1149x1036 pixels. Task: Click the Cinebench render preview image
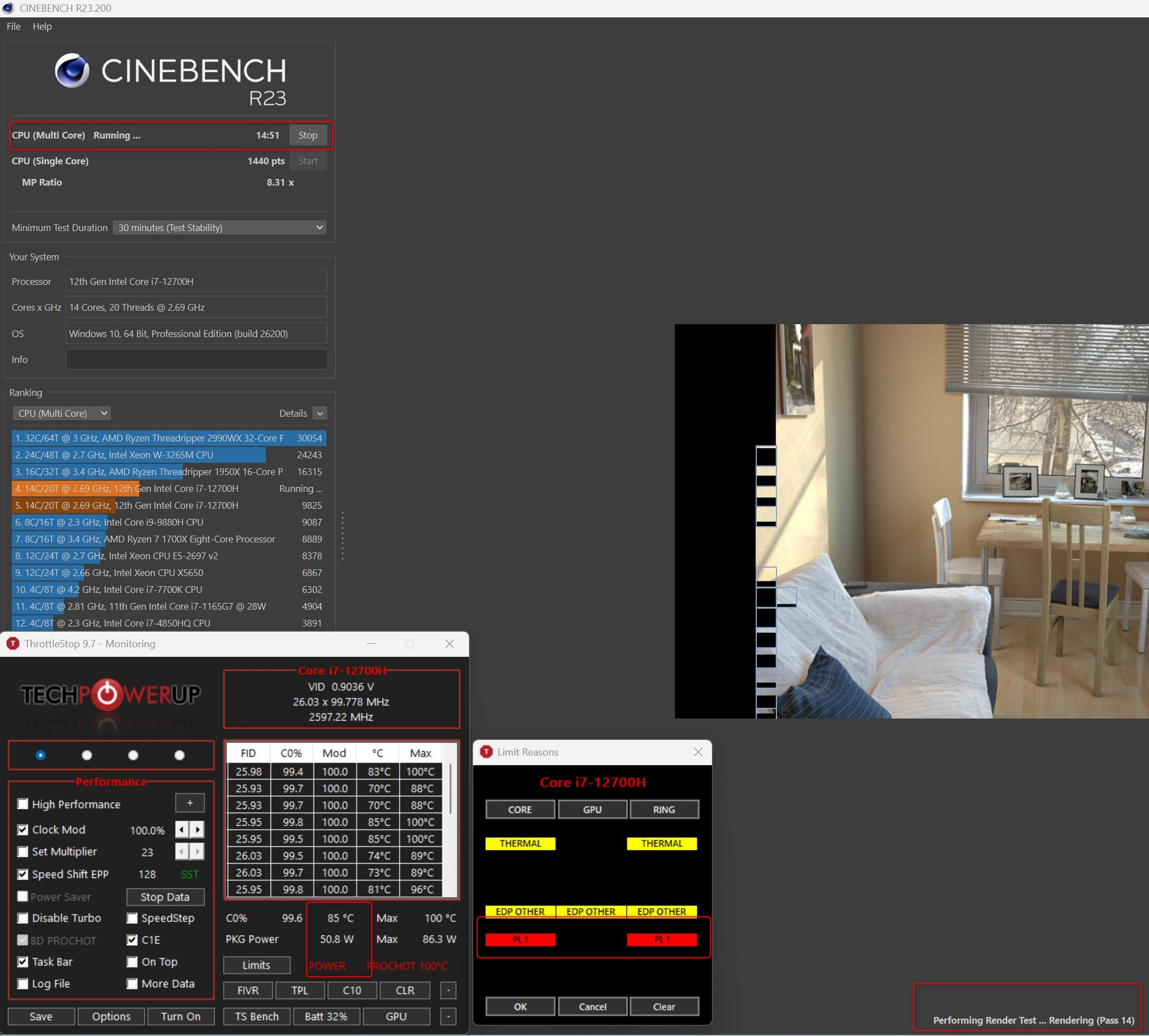(912, 522)
